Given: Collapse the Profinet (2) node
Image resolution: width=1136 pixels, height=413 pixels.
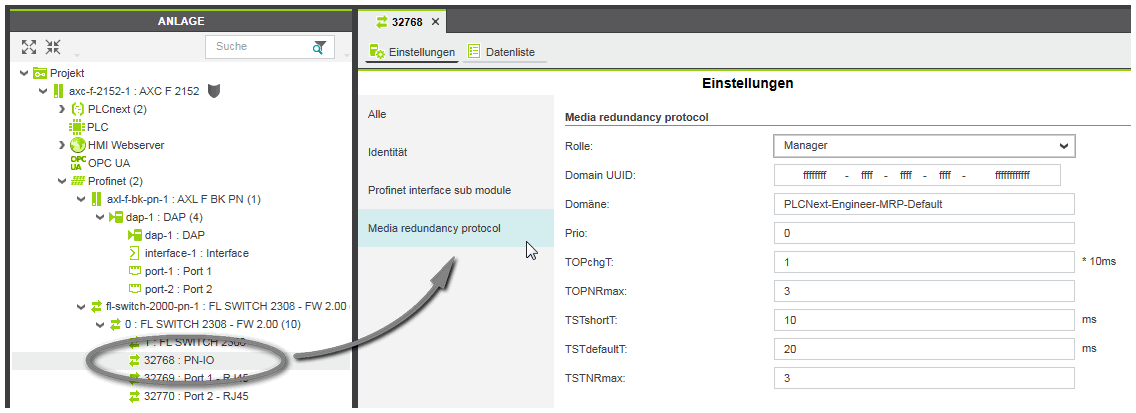Looking at the screenshot, I should click(x=62, y=181).
